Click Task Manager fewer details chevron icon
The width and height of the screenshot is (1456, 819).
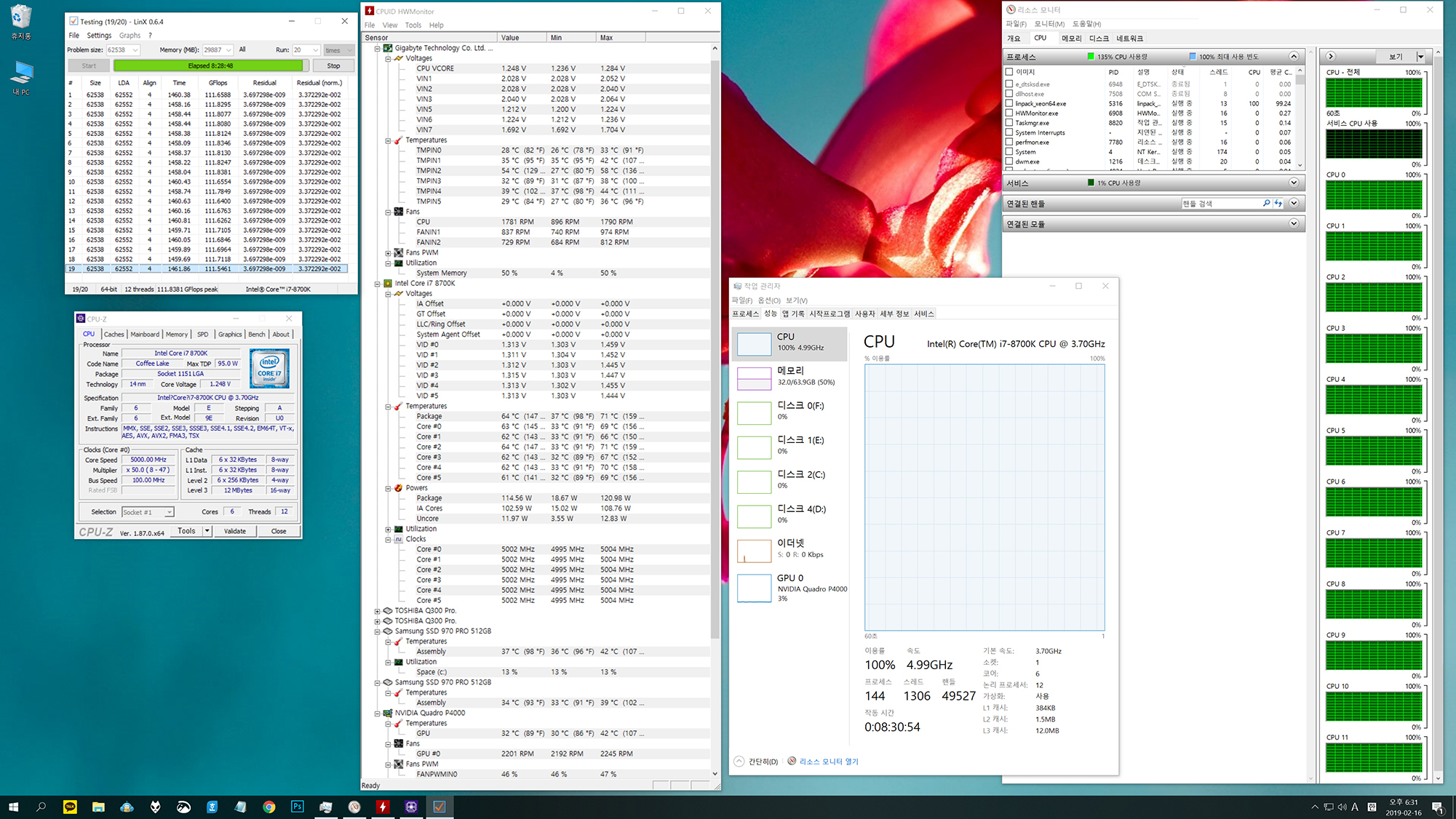(x=739, y=762)
